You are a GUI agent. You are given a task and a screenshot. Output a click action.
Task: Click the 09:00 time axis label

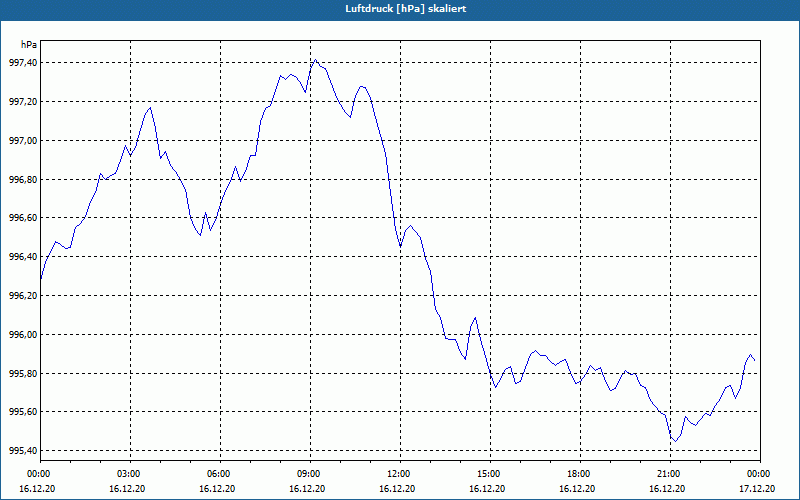(x=310, y=474)
